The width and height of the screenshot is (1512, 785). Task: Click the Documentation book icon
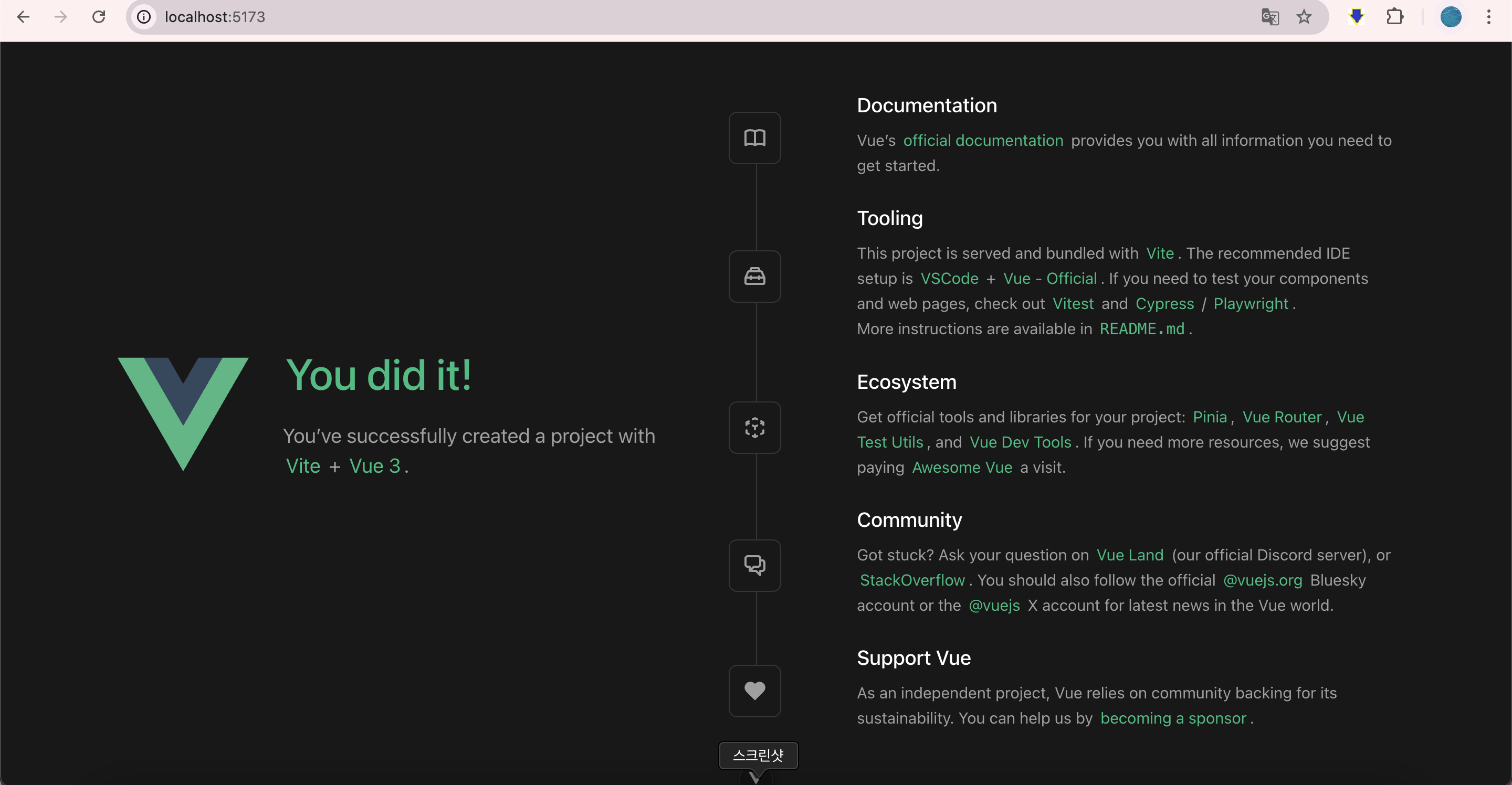click(x=755, y=138)
